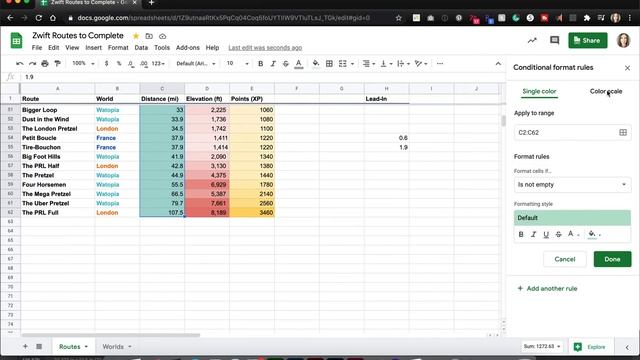Click the green Done button
This screenshot has width=640, height=360.
pyautogui.click(x=612, y=259)
